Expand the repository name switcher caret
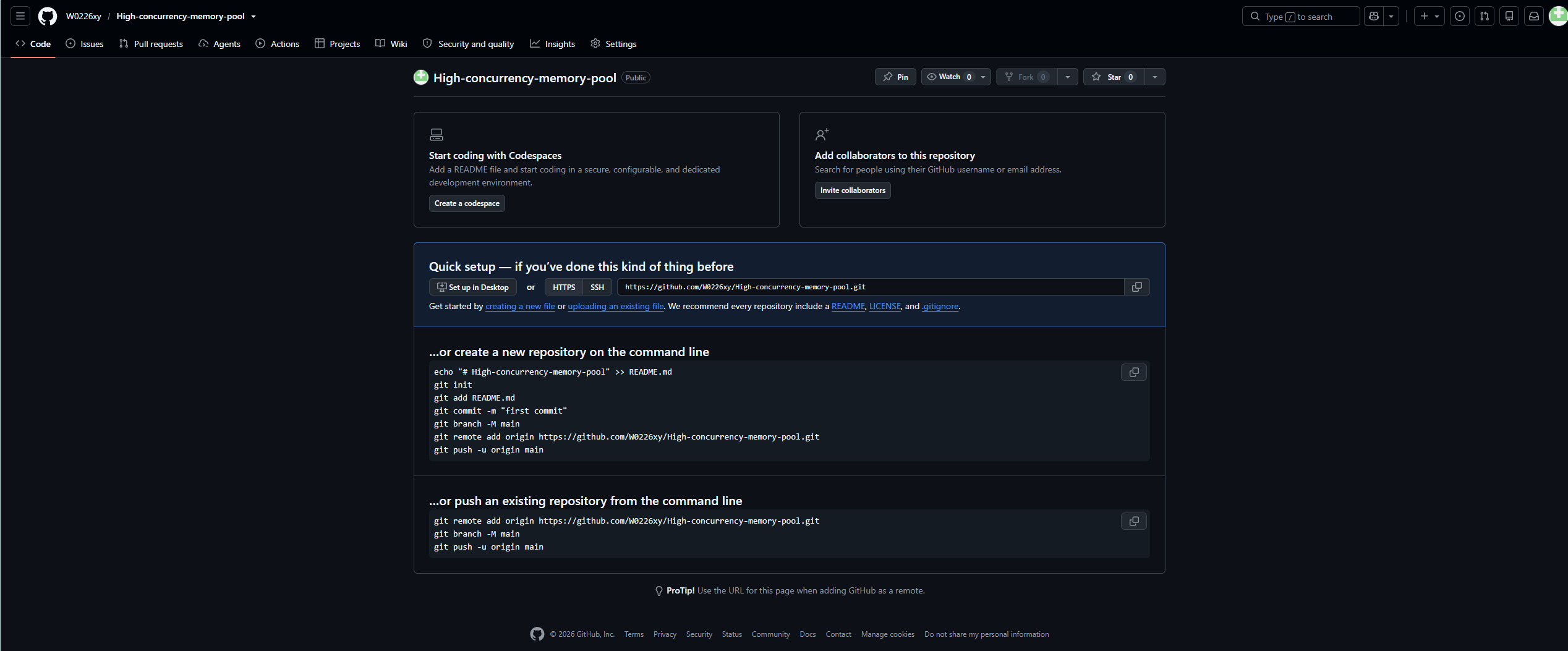Image resolution: width=1568 pixels, height=651 pixels. point(254,17)
